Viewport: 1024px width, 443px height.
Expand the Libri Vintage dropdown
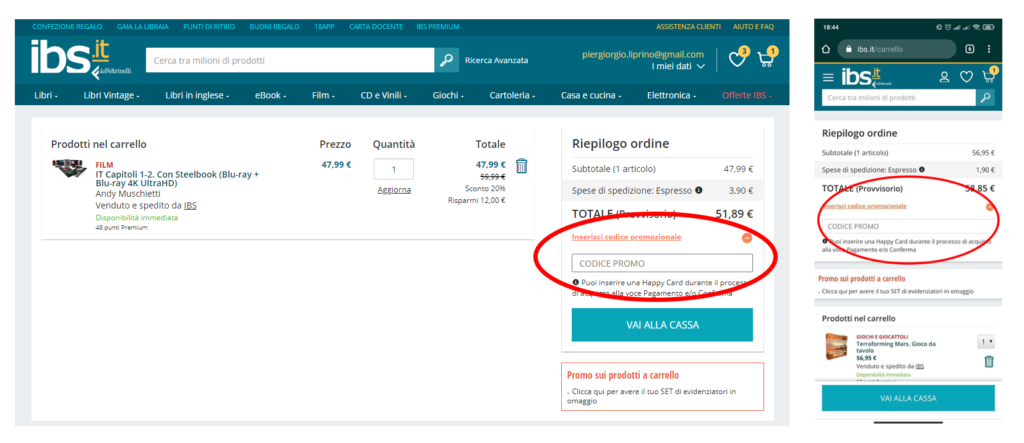[112, 95]
